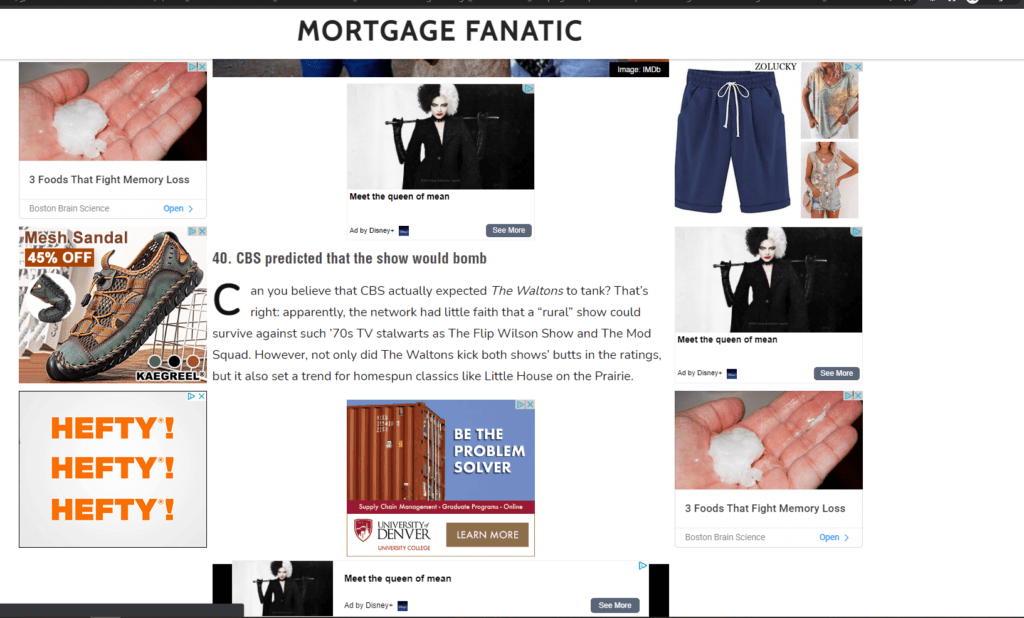Click AdChoices icon on Hefty ad
This screenshot has width=1024, height=618.
[192, 396]
